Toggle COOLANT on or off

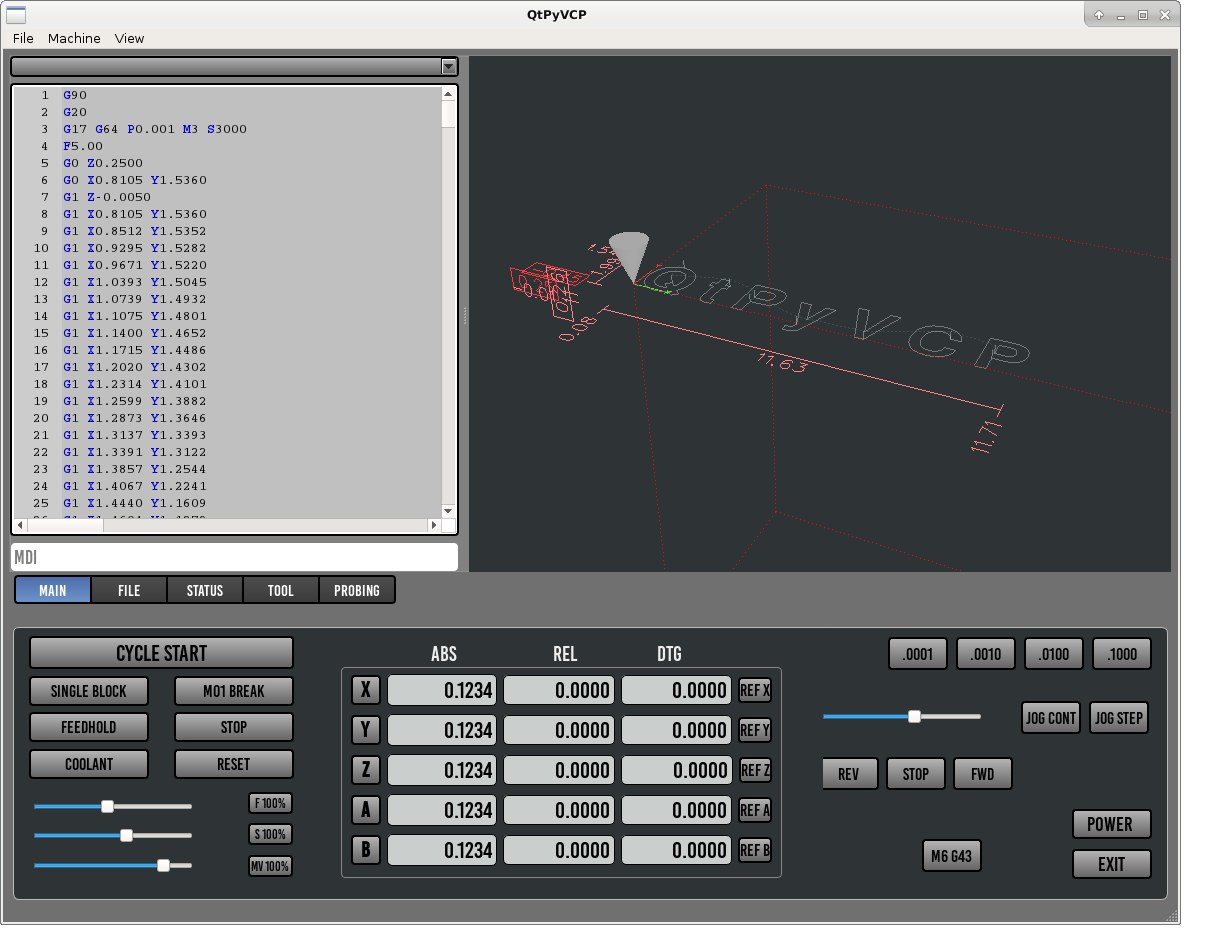tap(89, 764)
